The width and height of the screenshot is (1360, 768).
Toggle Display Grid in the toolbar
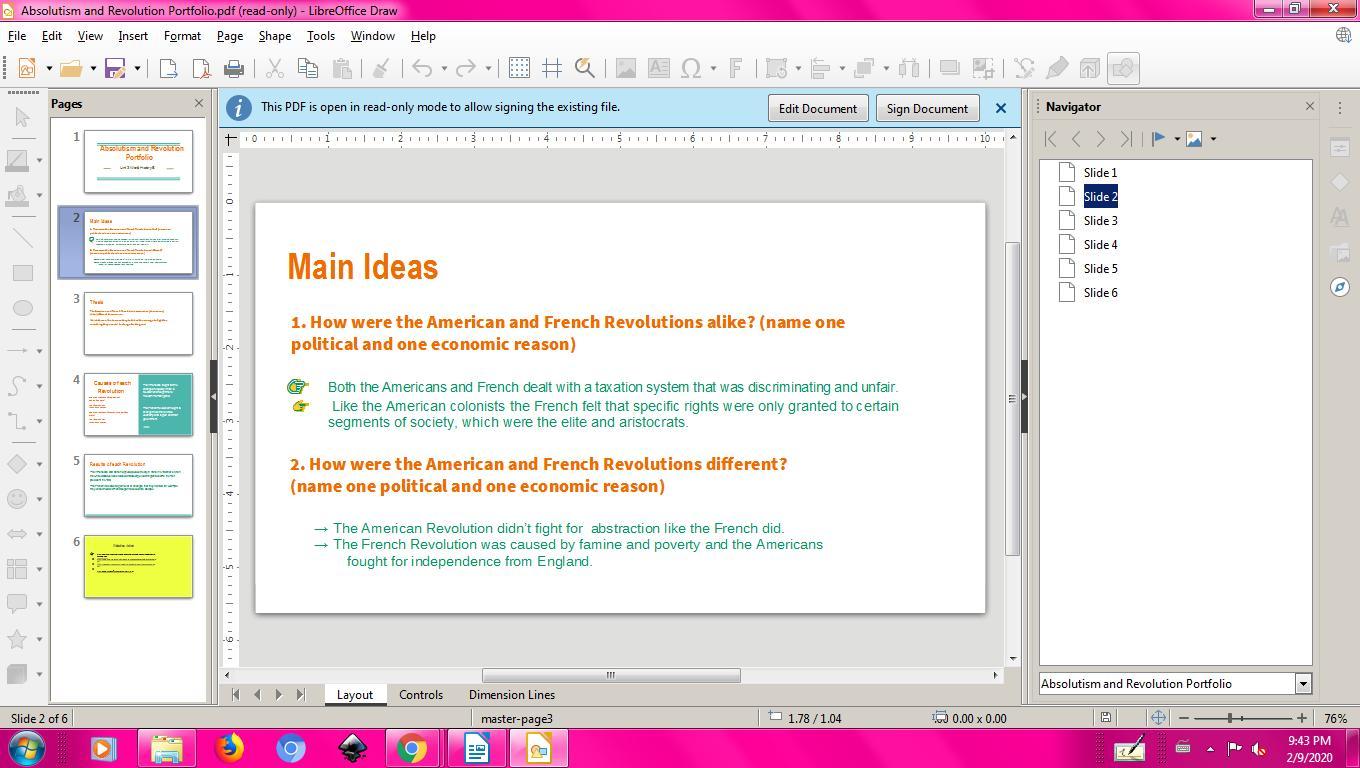[x=519, y=68]
